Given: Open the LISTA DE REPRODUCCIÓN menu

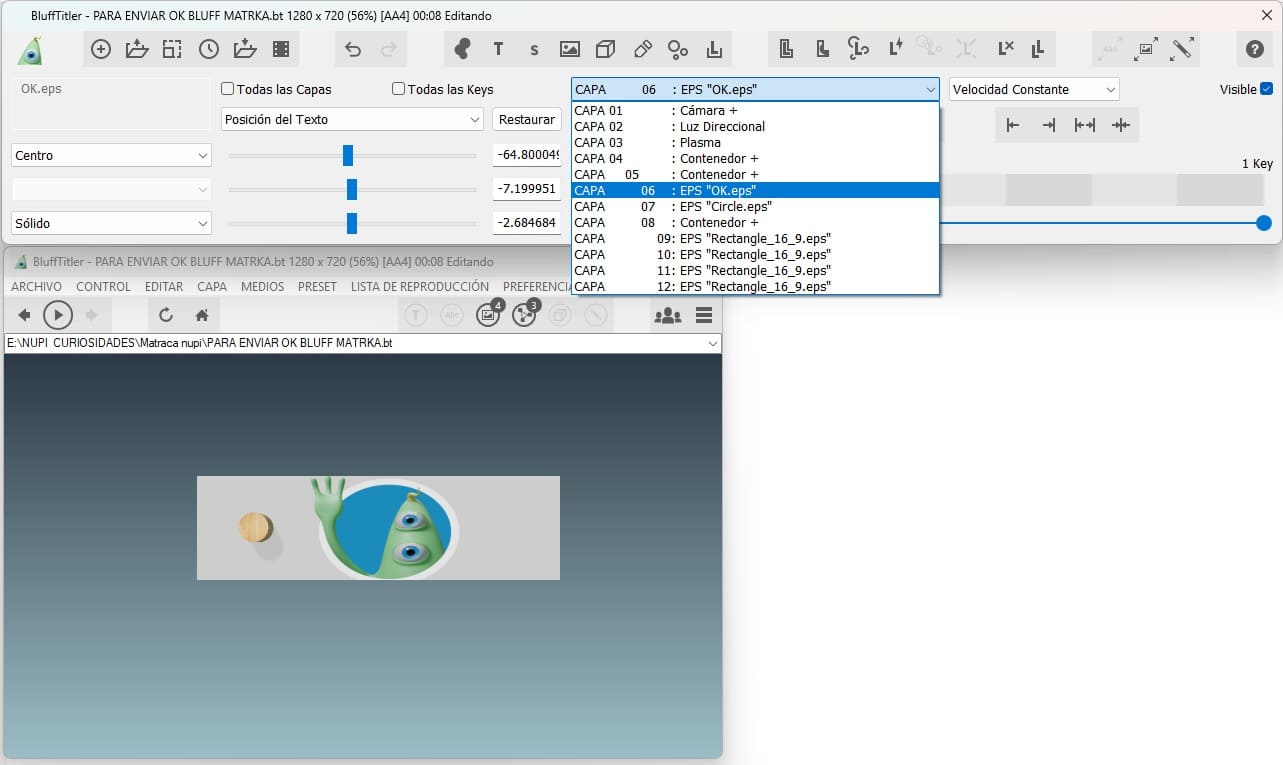Looking at the screenshot, I should click(420, 286).
